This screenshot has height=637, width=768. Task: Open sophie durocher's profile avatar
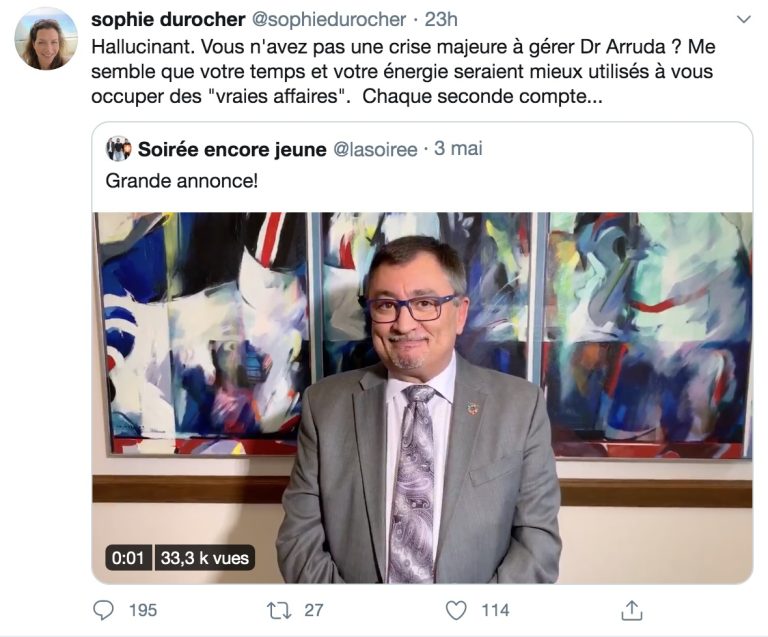[46, 39]
